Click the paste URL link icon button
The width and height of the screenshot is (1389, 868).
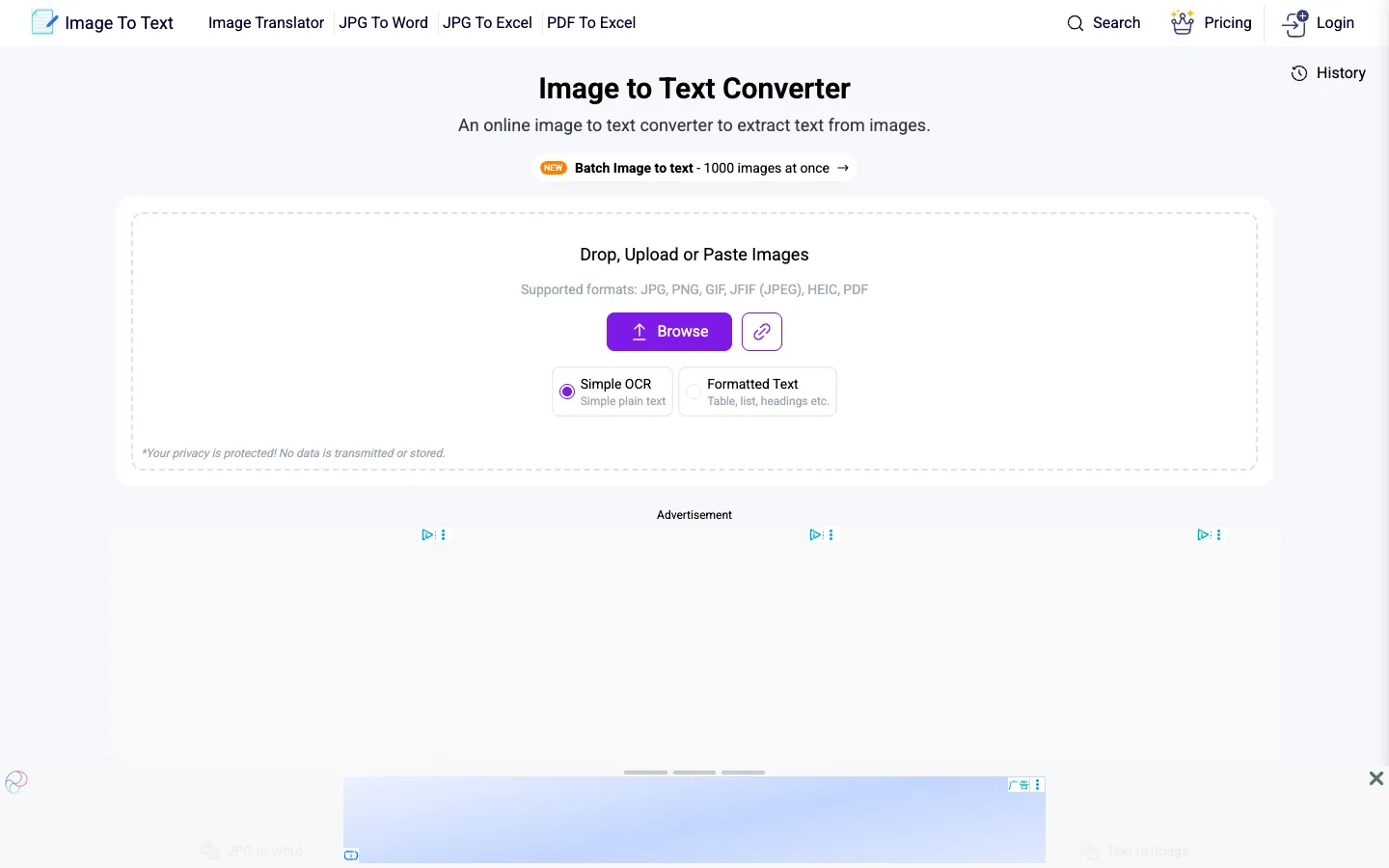(x=762, y=332)
